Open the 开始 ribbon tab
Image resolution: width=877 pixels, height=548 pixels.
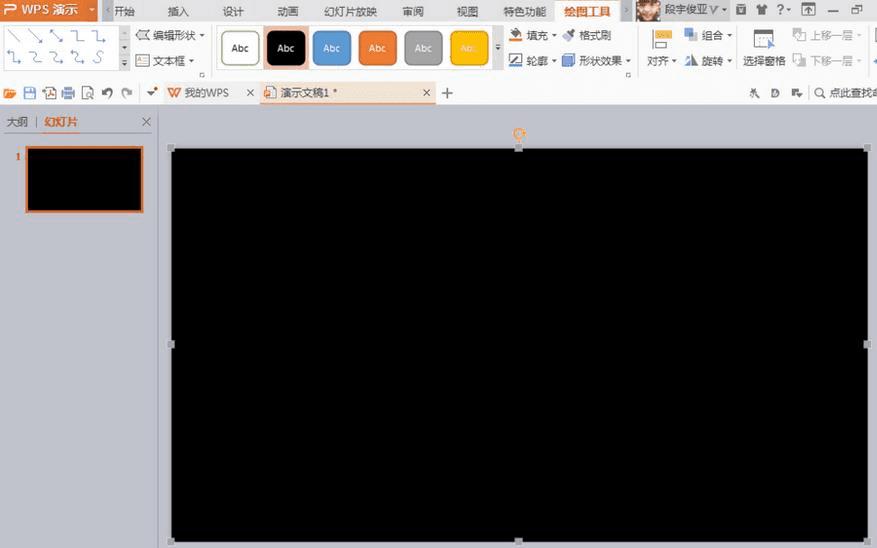pyautogui.click(x=125, y=11)
